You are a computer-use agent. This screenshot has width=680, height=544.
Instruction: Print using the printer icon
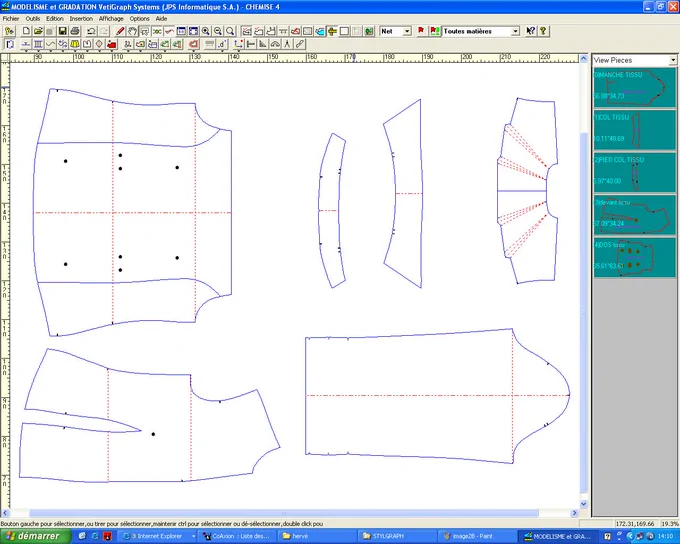pyautogui.click(x=75, y=31)
